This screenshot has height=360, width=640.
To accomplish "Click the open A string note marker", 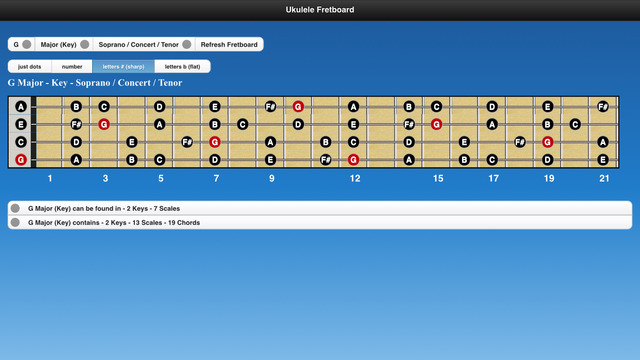I will [21, 107].
